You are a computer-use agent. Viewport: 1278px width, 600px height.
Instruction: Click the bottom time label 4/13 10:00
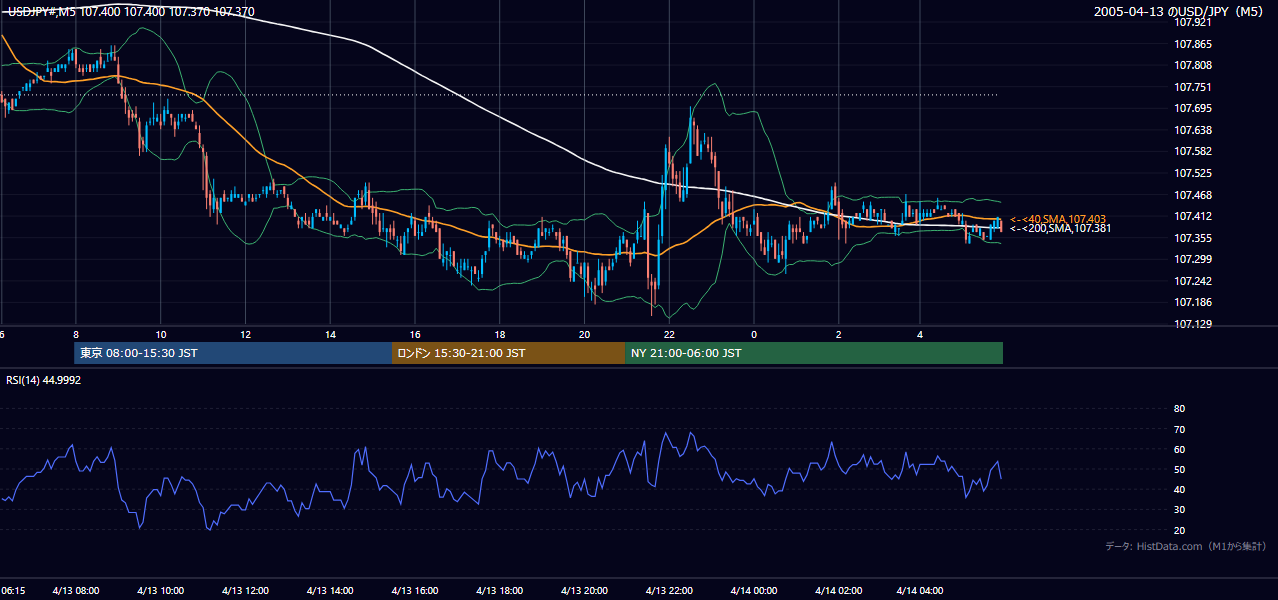click(x=161, y=590)
